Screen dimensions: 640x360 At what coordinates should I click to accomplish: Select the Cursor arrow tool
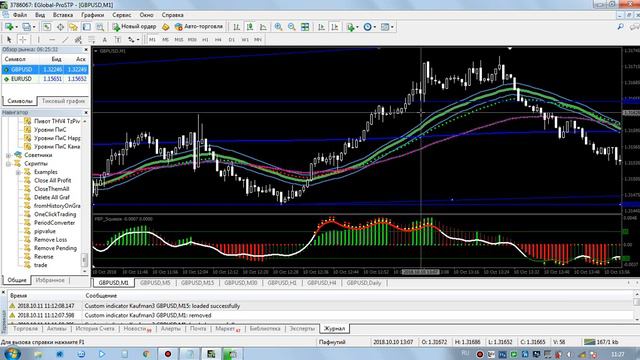[x=9, y=40]
